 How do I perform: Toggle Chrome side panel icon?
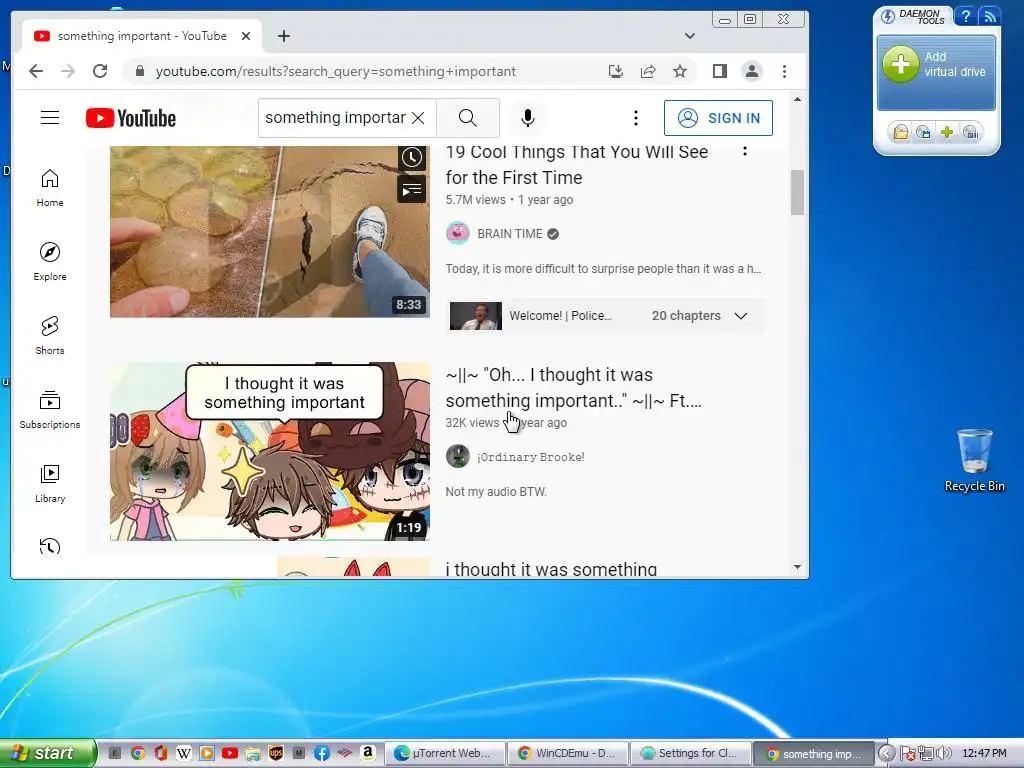[x=720, y=71]
